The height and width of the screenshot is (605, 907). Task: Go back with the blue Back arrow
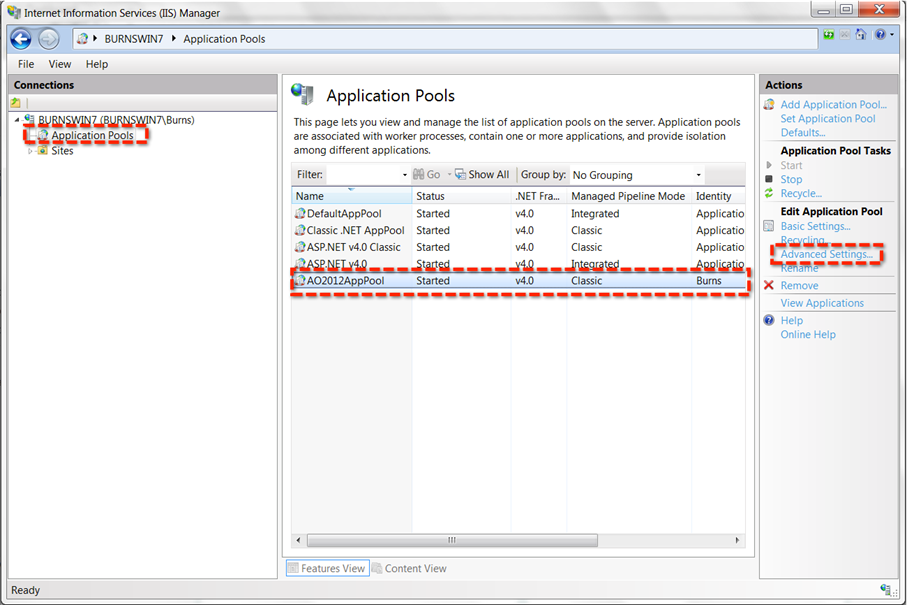point(21,39)
